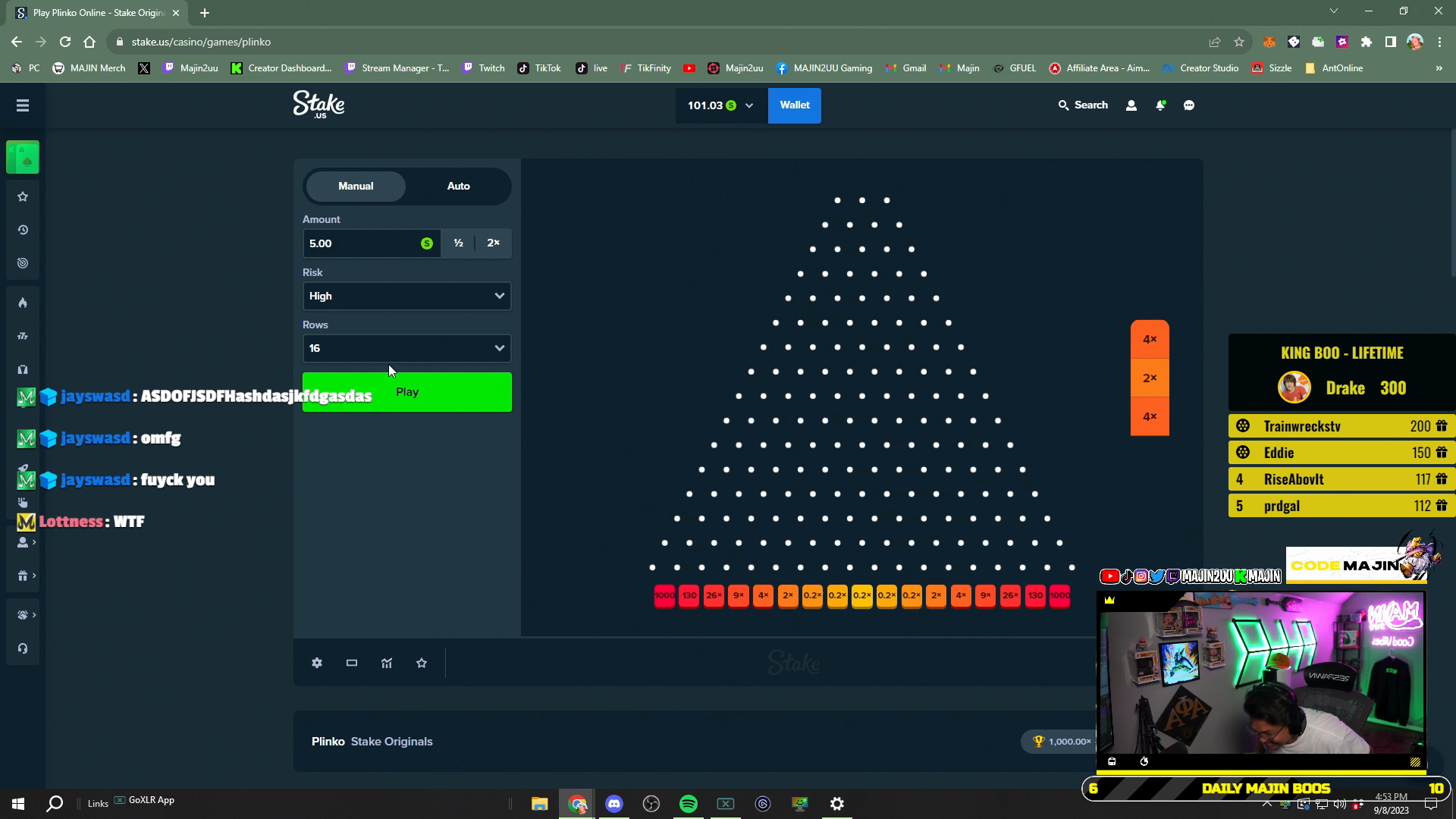
Task: Open a new browser tab
Action: point(205,13)
